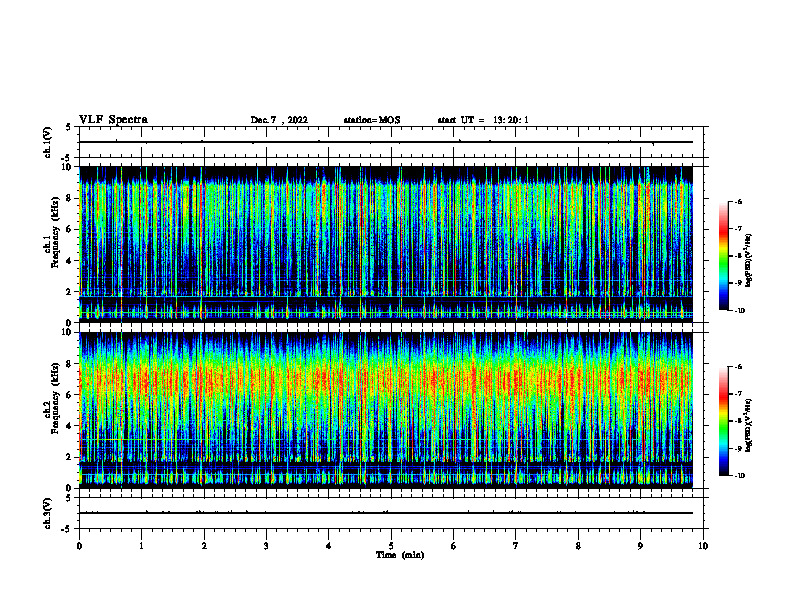Click the "-8" label on ch.1 color scale
The image size is (792, 612).
tap(739, 256)
